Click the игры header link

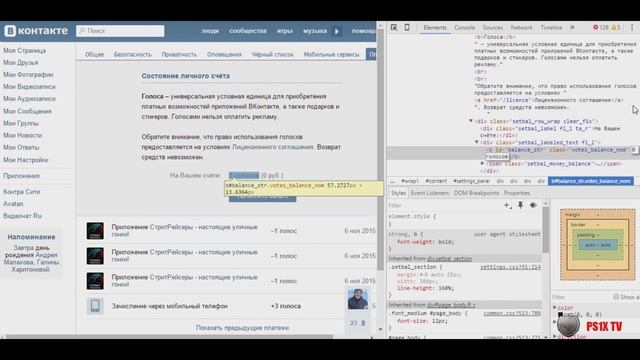click(x=285, y=31)
